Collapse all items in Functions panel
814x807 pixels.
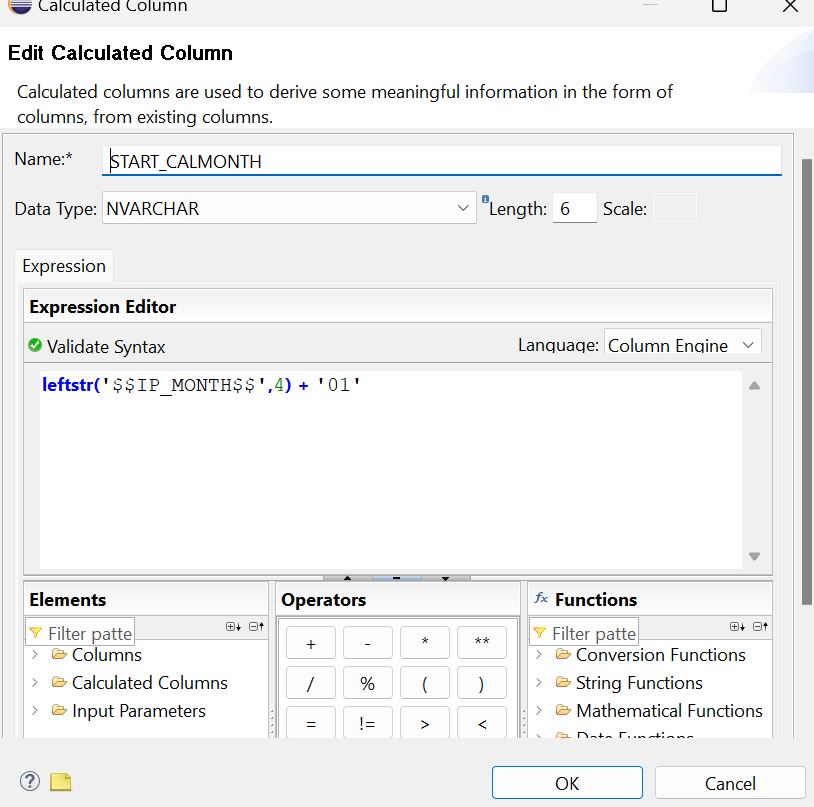(x=760, y=627)
